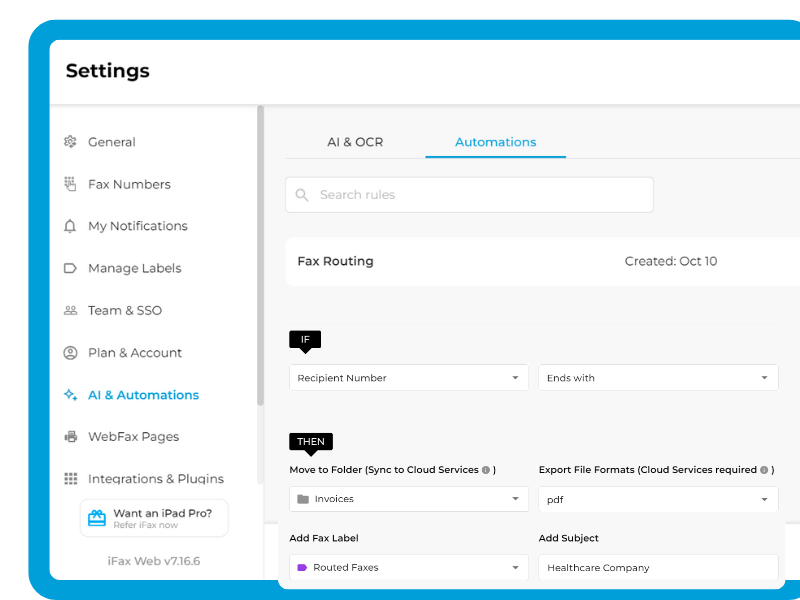
Task: Click the Settings page heading
Action: pos(108,71)
